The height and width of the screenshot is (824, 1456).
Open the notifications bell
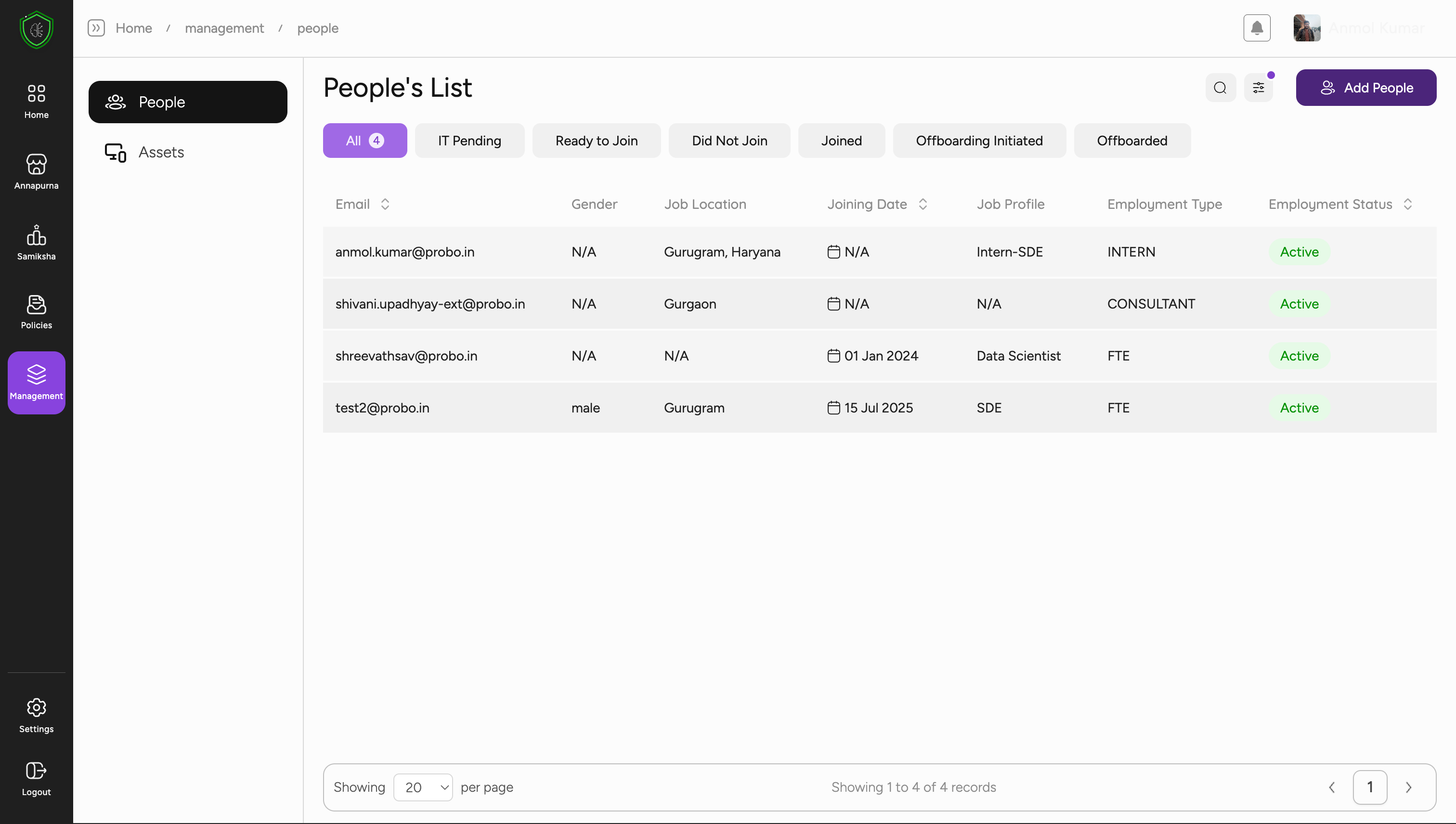1256,28
